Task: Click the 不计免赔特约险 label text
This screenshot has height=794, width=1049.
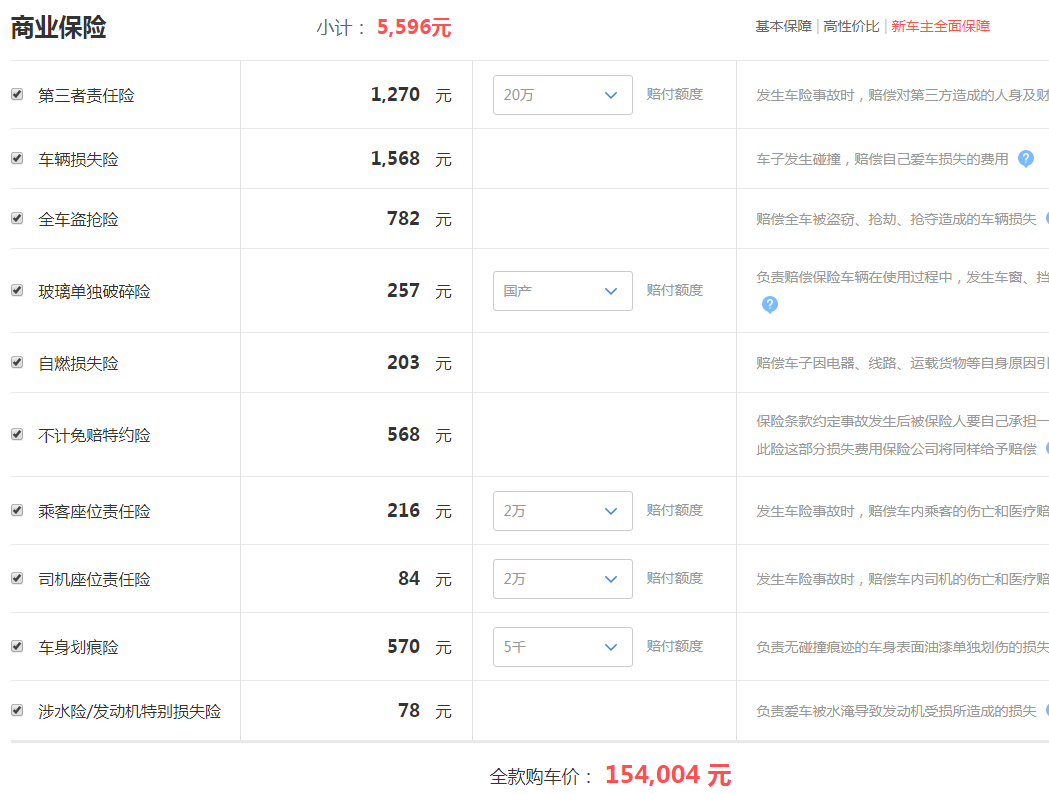Action: pos(94,435)
